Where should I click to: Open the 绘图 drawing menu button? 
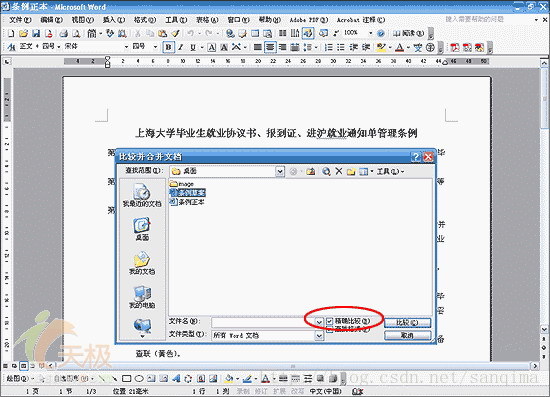tap(20, 378)
